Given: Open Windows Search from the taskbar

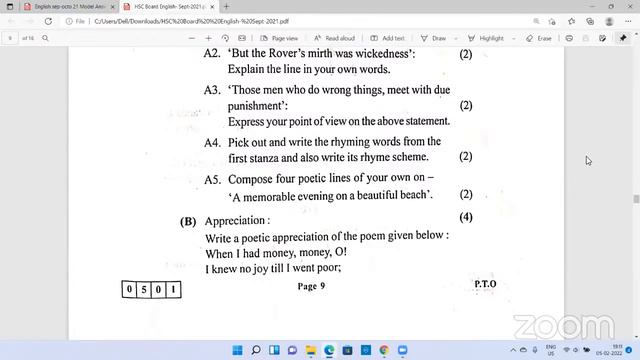Looking at the screenshot, I should (x=256, y=350).
